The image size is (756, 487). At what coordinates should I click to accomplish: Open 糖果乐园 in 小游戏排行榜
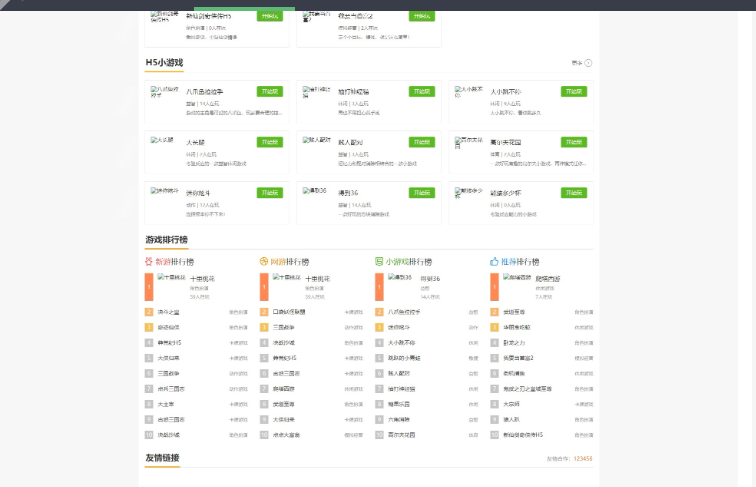[x=399, y=404]
